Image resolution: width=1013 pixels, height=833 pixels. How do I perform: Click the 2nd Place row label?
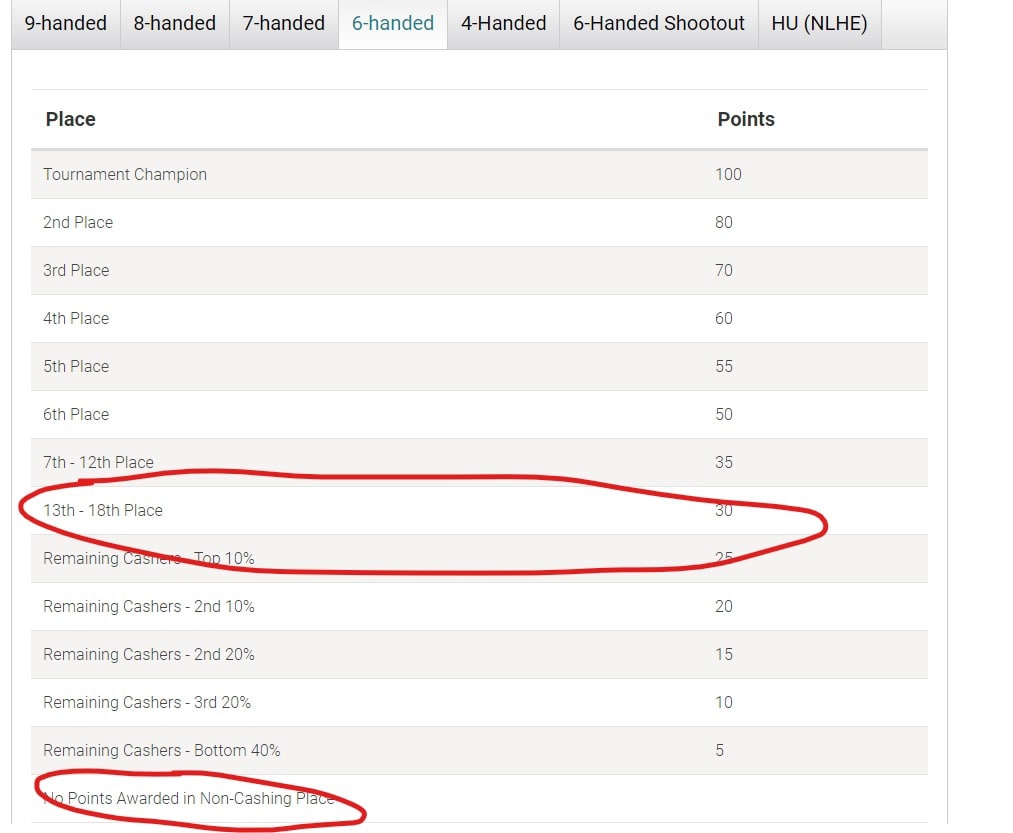[78, 222]
